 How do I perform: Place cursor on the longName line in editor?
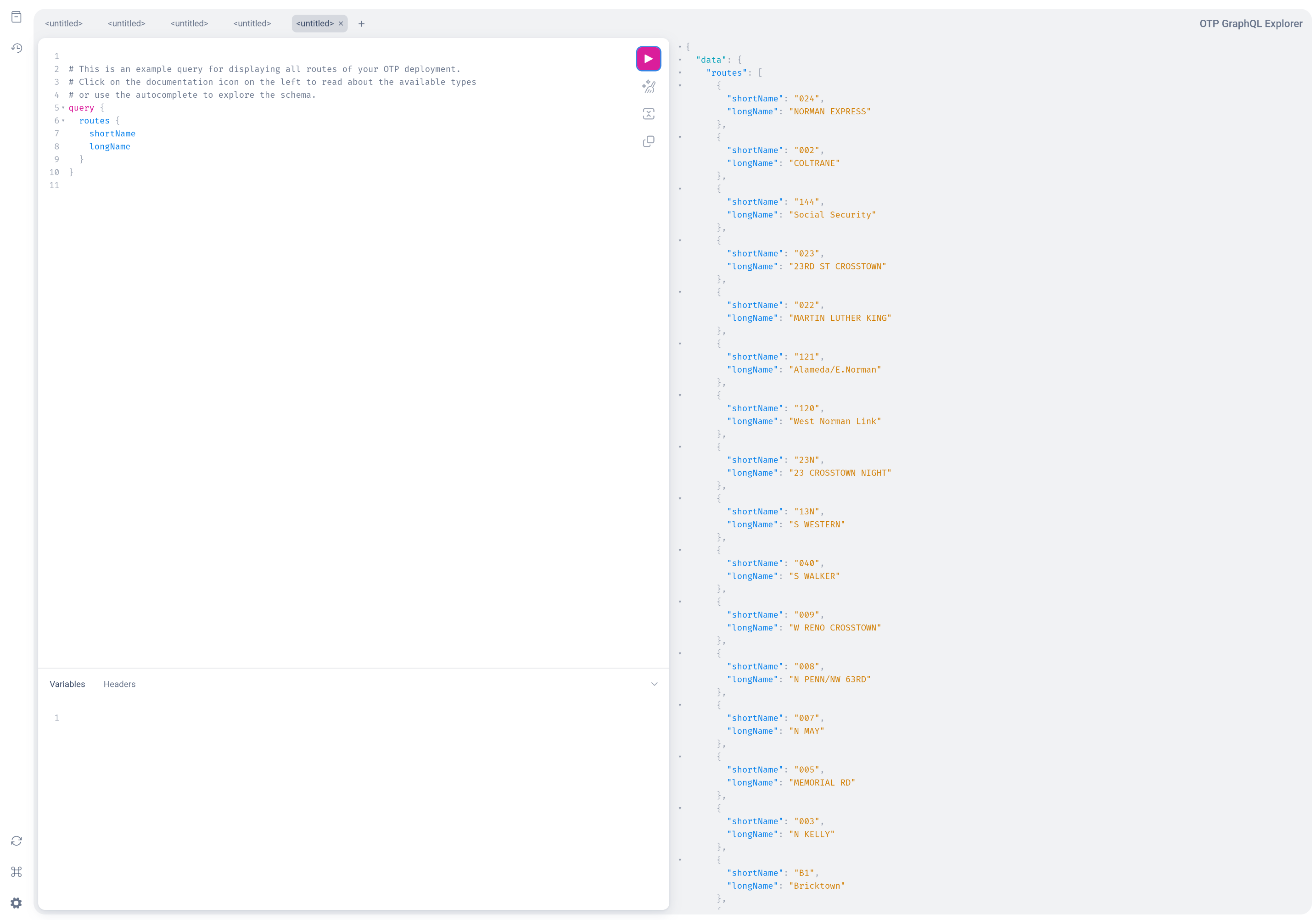[110, 146]
